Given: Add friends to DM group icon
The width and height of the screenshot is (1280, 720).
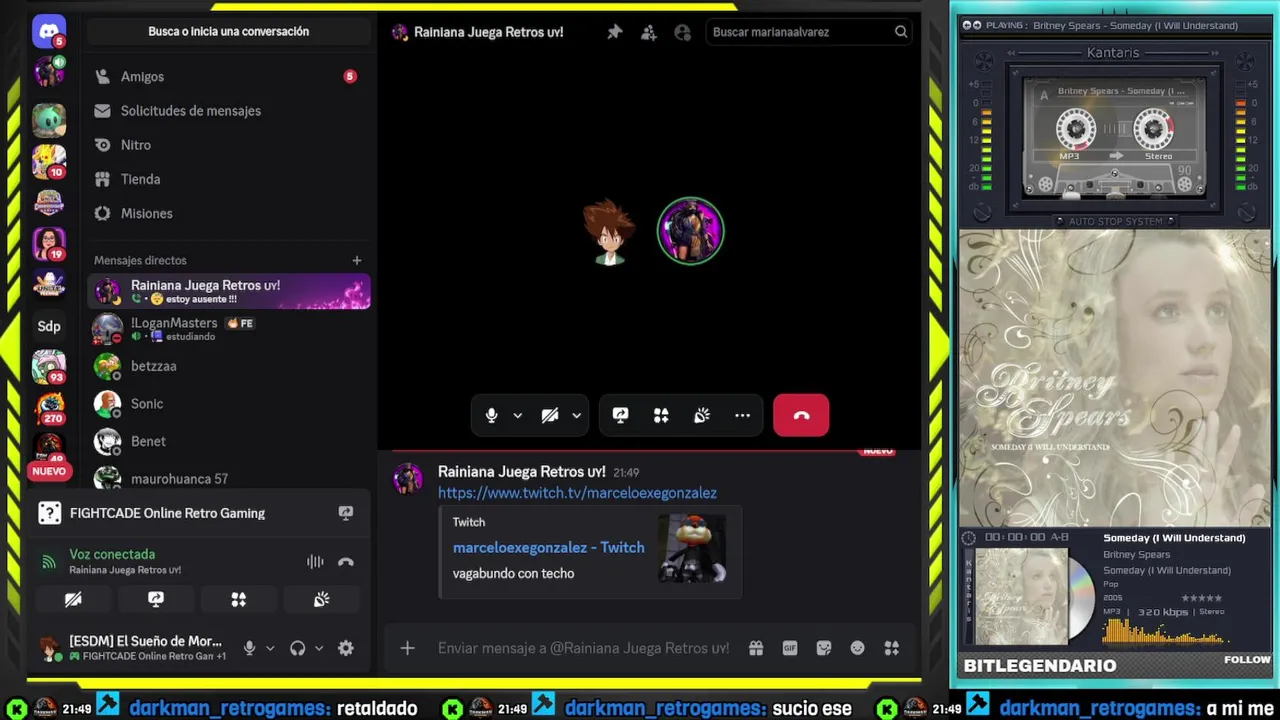Looking at the screenshot, I should (x=649, y=32).
